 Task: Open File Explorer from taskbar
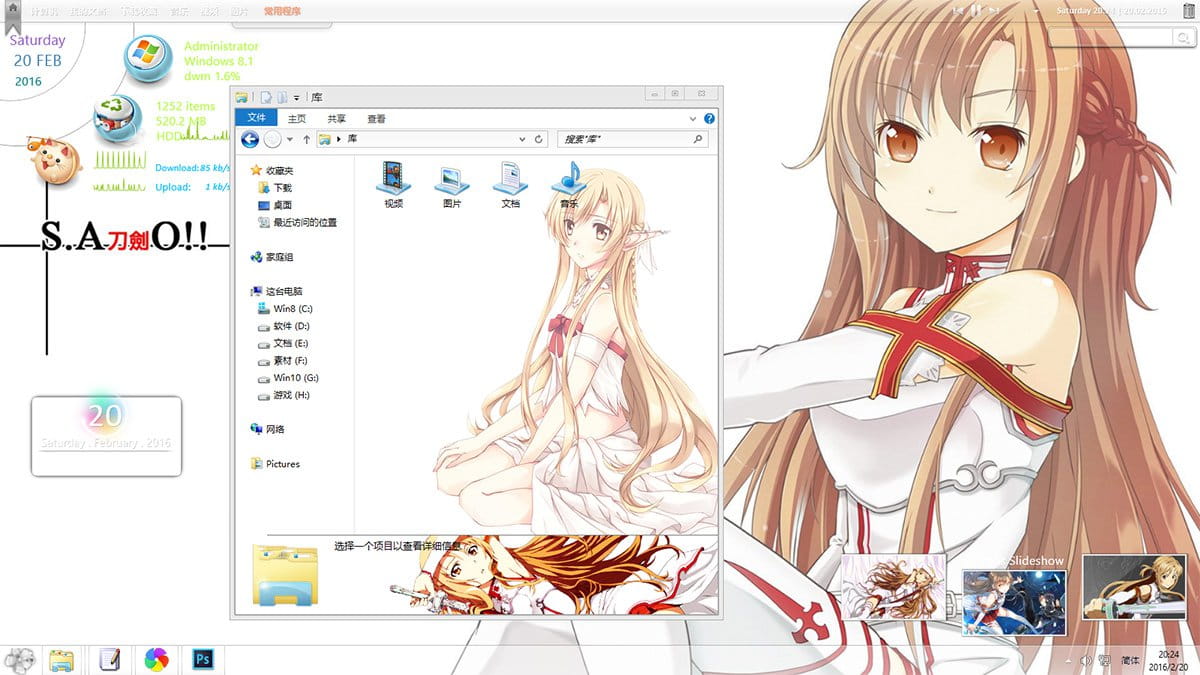tap(62, 660)
